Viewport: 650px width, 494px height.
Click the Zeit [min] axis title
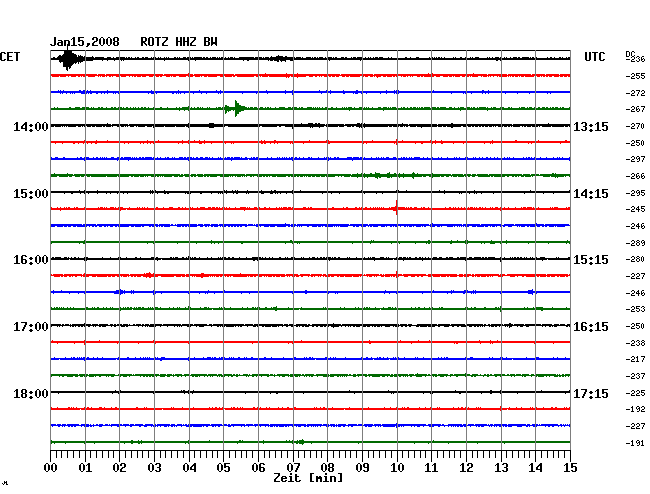point(308,478)
